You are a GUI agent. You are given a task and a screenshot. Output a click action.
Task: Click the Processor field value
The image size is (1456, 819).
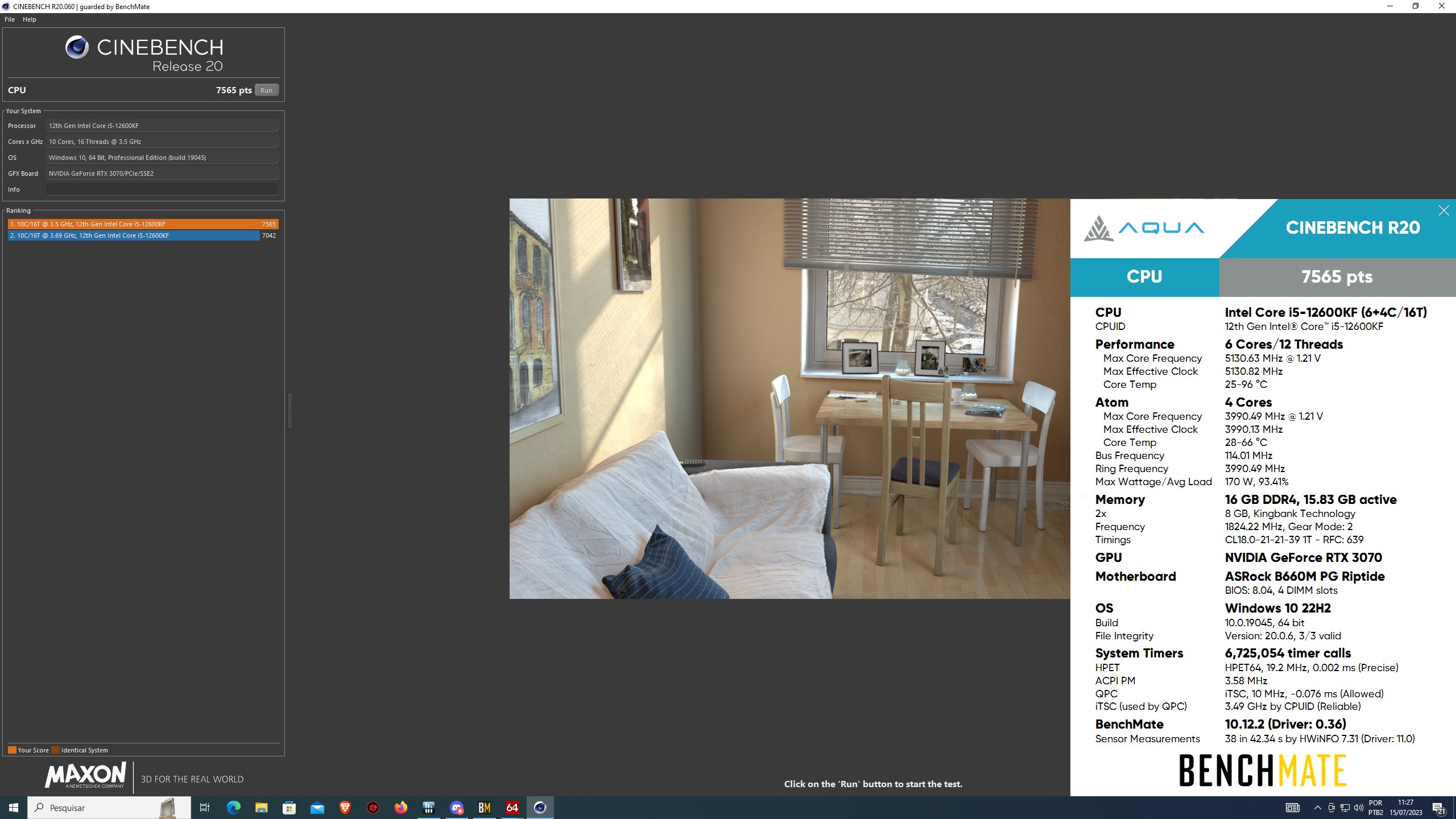pos(162,126)
